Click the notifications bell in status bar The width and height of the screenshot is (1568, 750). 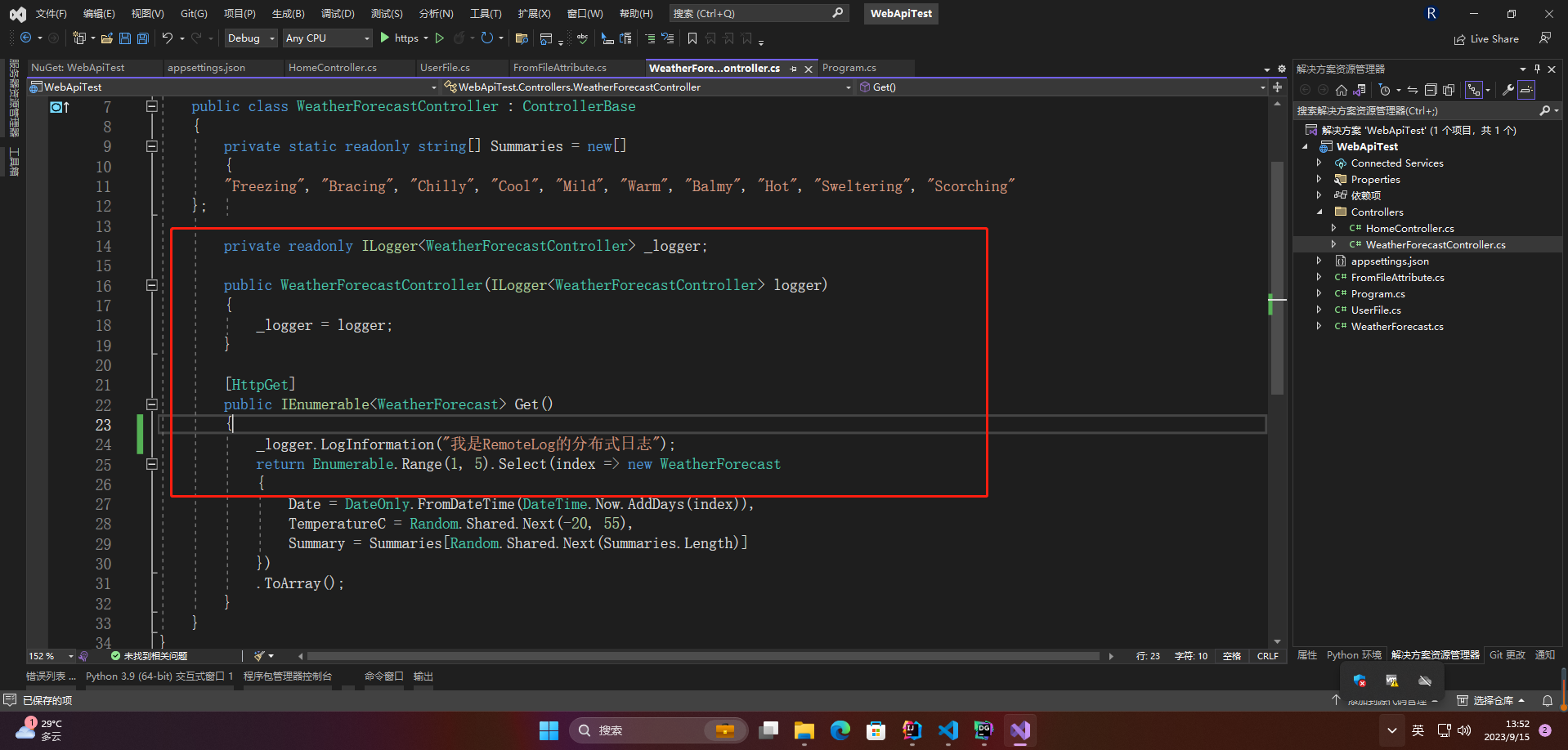coord(1548,701)
